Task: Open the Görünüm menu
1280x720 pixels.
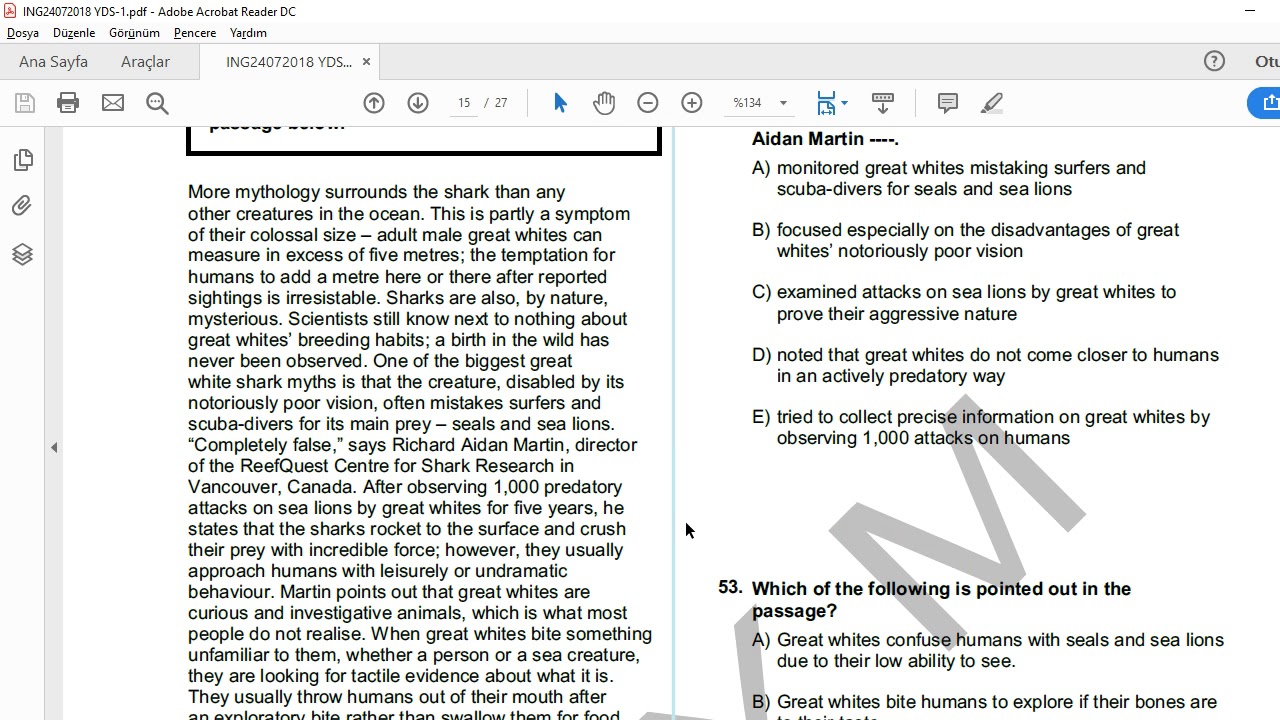Action: pyautogui.click(x=134, y=33)
